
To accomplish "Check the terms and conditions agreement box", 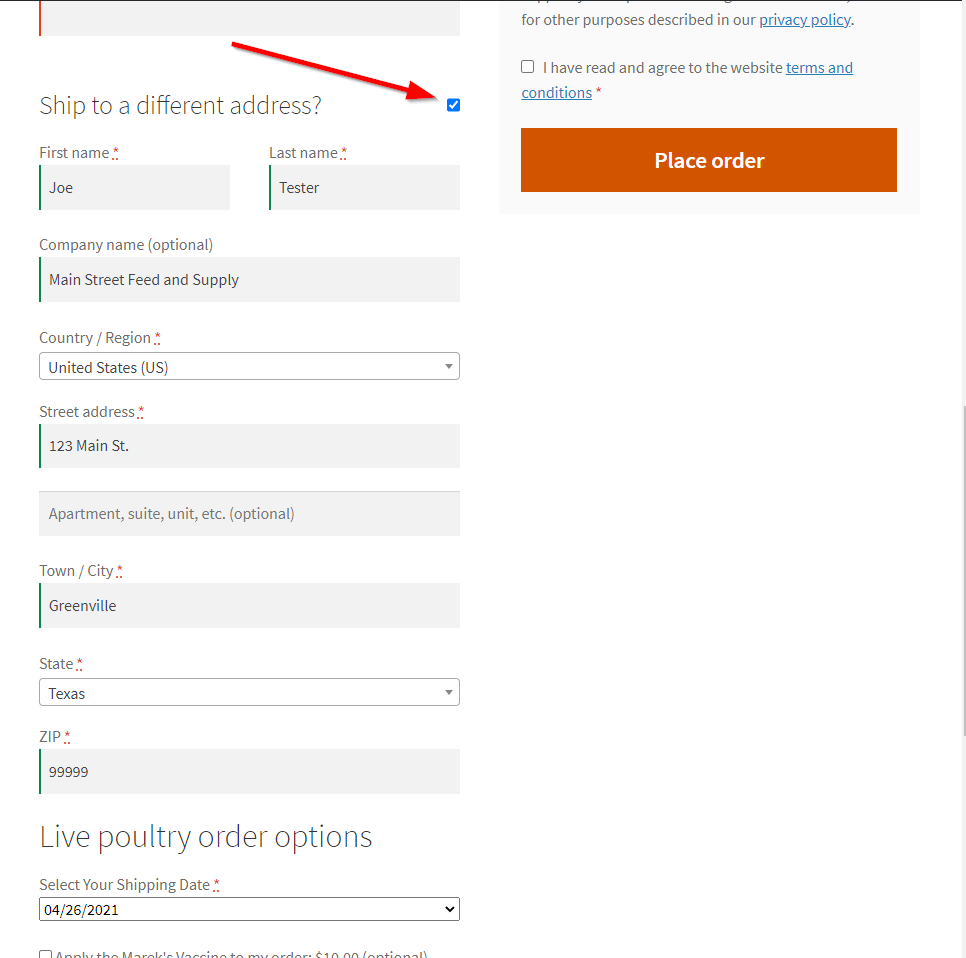I will pyautogui.click(x=527, y=67).
